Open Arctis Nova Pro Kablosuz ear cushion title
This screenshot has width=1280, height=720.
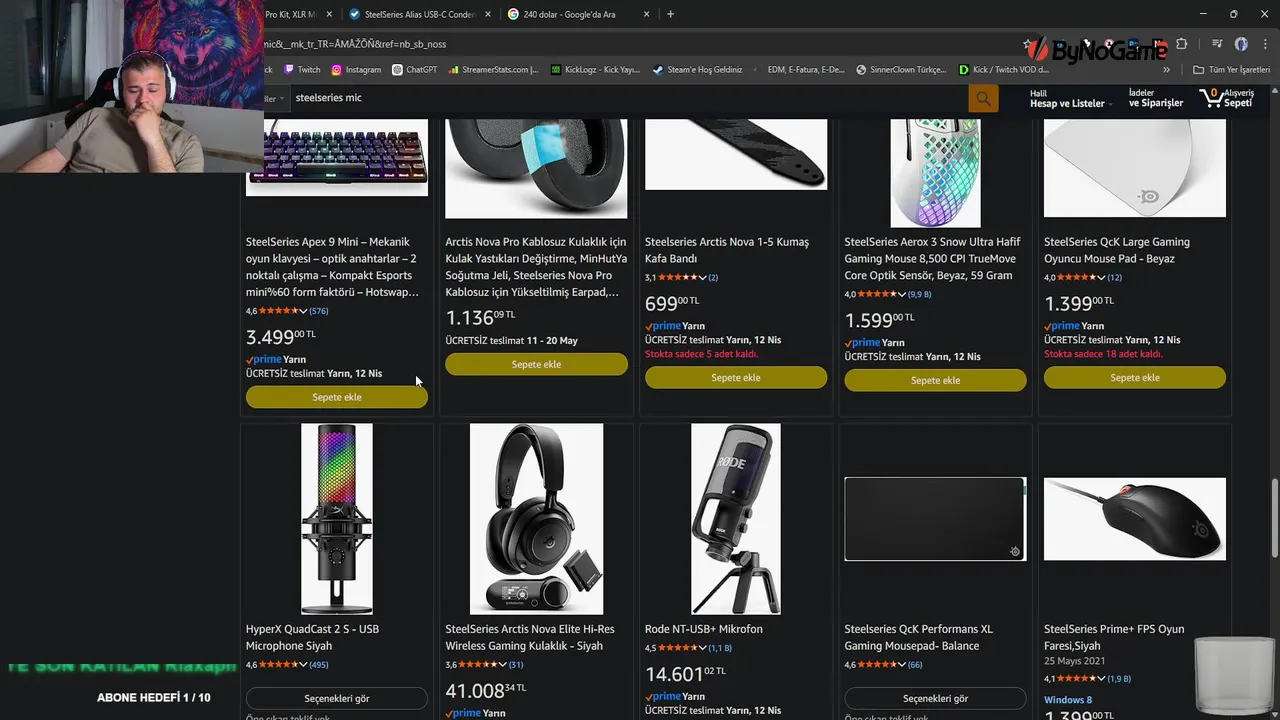click(536, 267)
